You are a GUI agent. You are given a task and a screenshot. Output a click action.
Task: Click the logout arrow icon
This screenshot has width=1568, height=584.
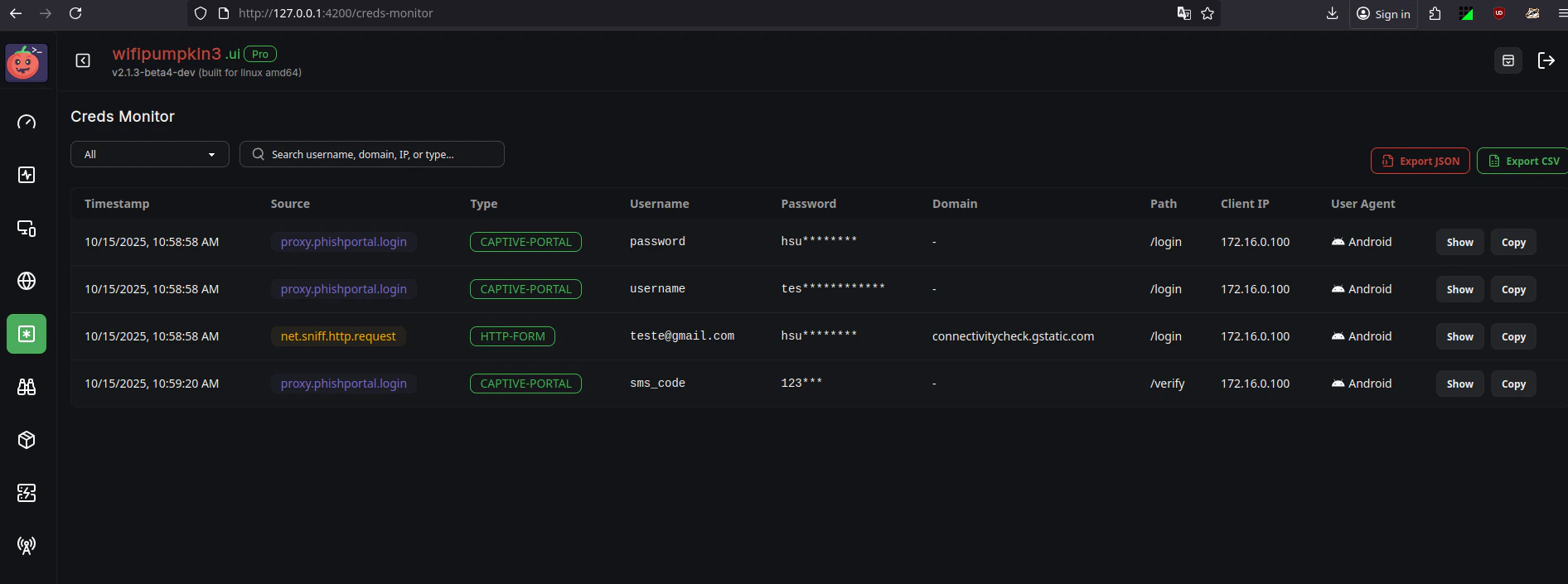(1546, 60)
